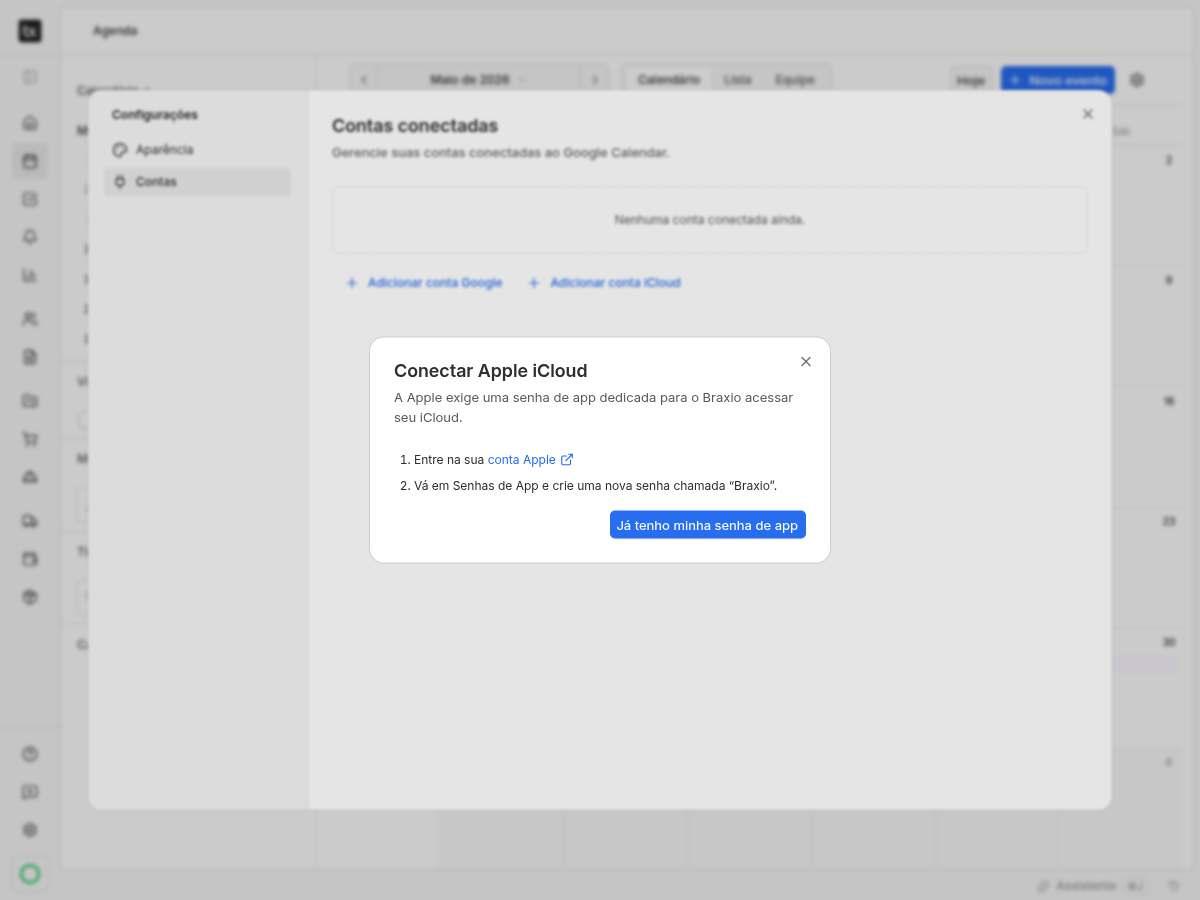Open Agenda settings gear in toolbar
1200x900 pixels.
pyautogui.click(x=1137, y=80)
